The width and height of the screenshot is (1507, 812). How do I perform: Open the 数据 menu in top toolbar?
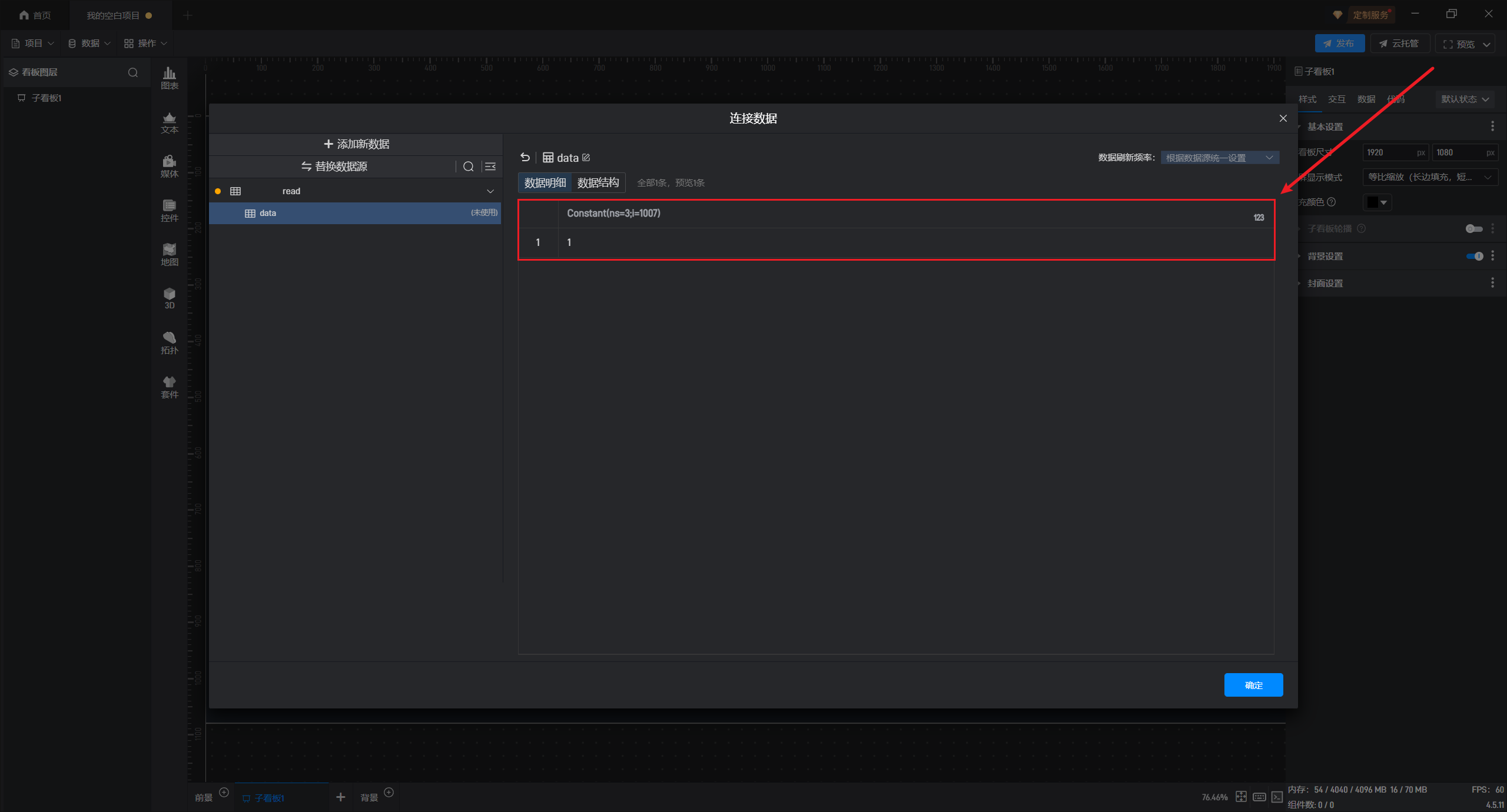point(89,44)
